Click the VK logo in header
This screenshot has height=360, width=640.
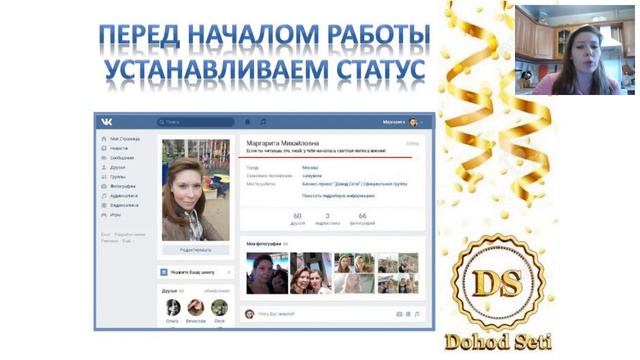pos(107,122)
